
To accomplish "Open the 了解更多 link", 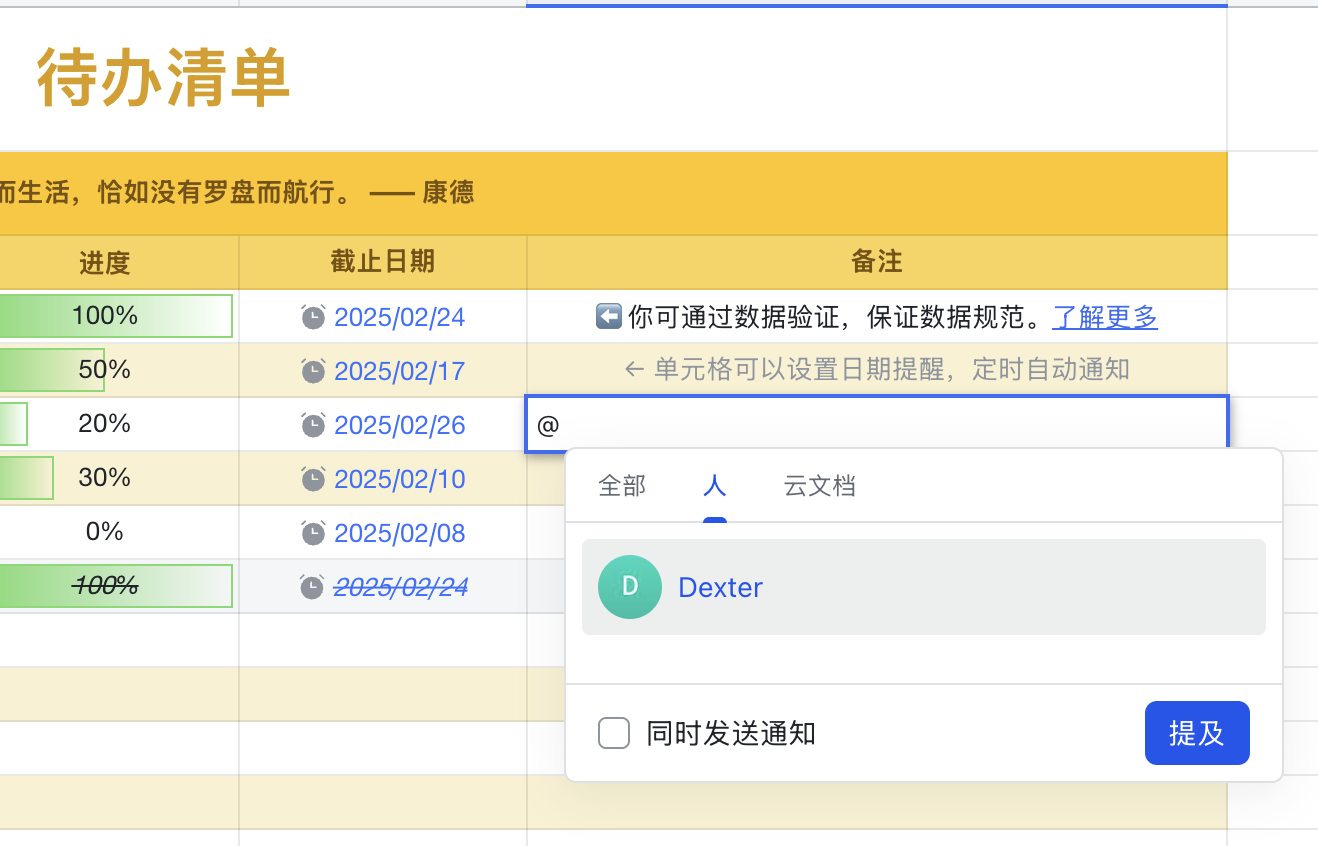I will 1105,317.
